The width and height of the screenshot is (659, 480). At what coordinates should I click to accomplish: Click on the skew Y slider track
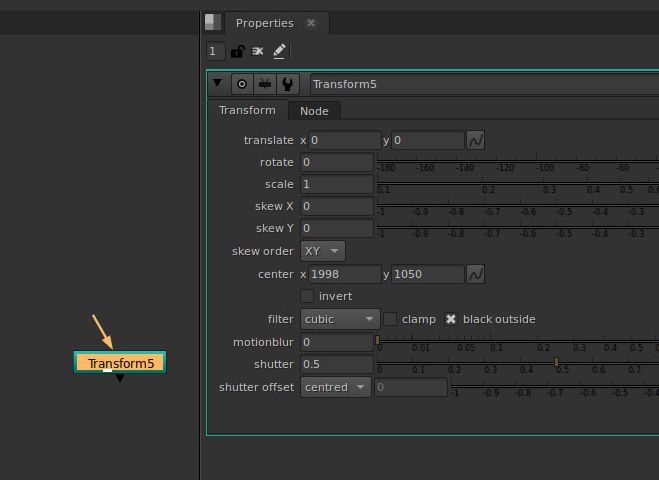tap(518, 227)
